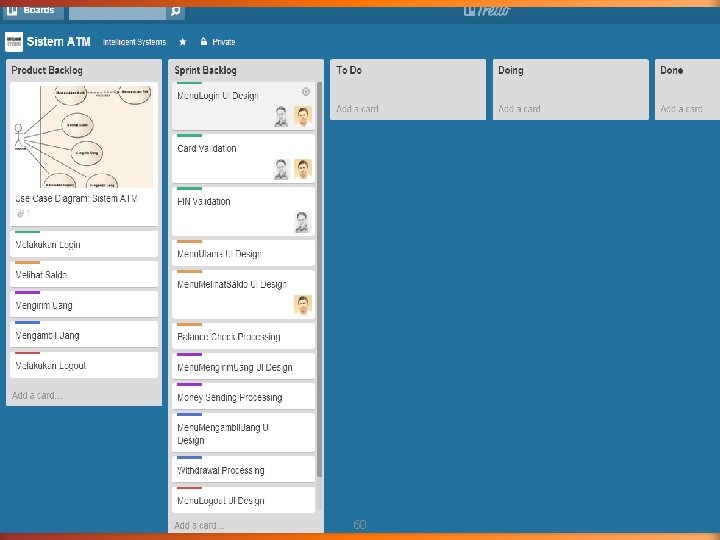Click member avatar on PIN Validation card
Screen dimensions: 720x540
[x=302, y=222]
